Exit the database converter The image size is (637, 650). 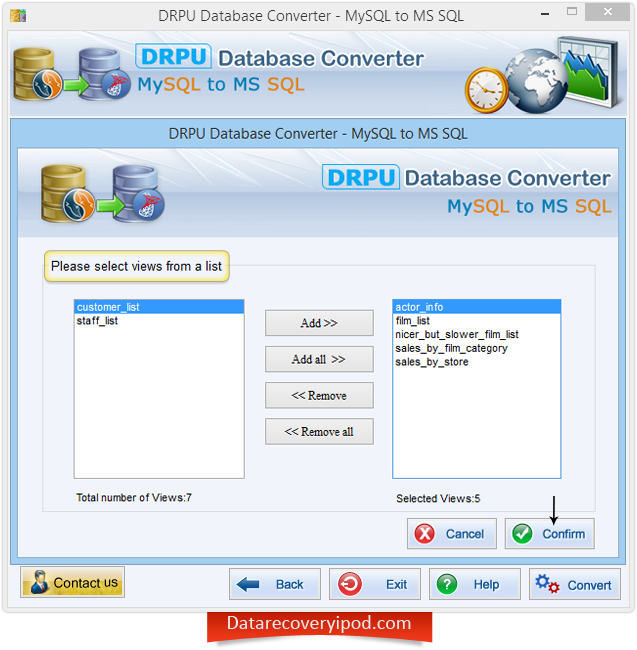click(375, 584)
